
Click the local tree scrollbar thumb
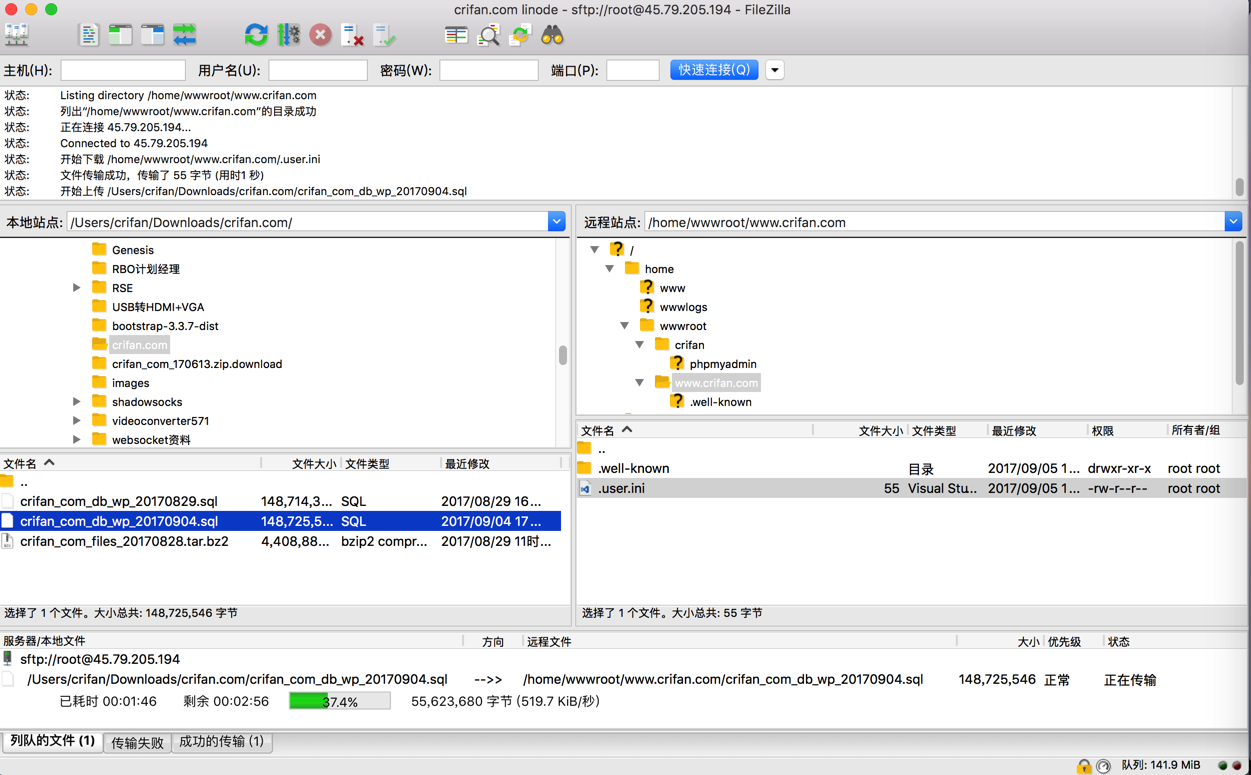563,355
